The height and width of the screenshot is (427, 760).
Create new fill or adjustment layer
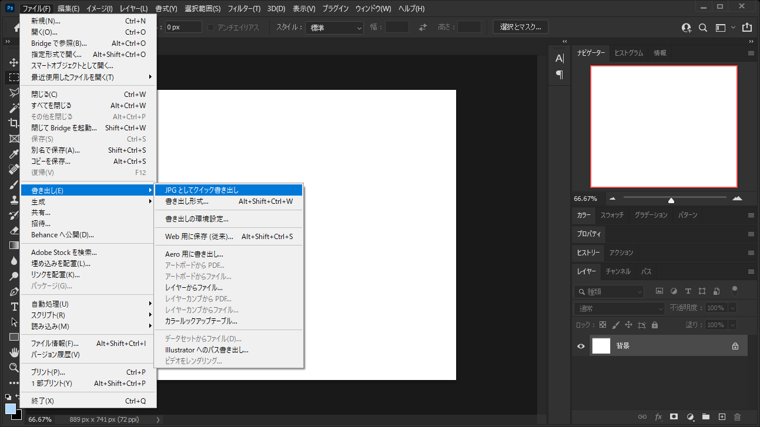(x=690, y=417)
